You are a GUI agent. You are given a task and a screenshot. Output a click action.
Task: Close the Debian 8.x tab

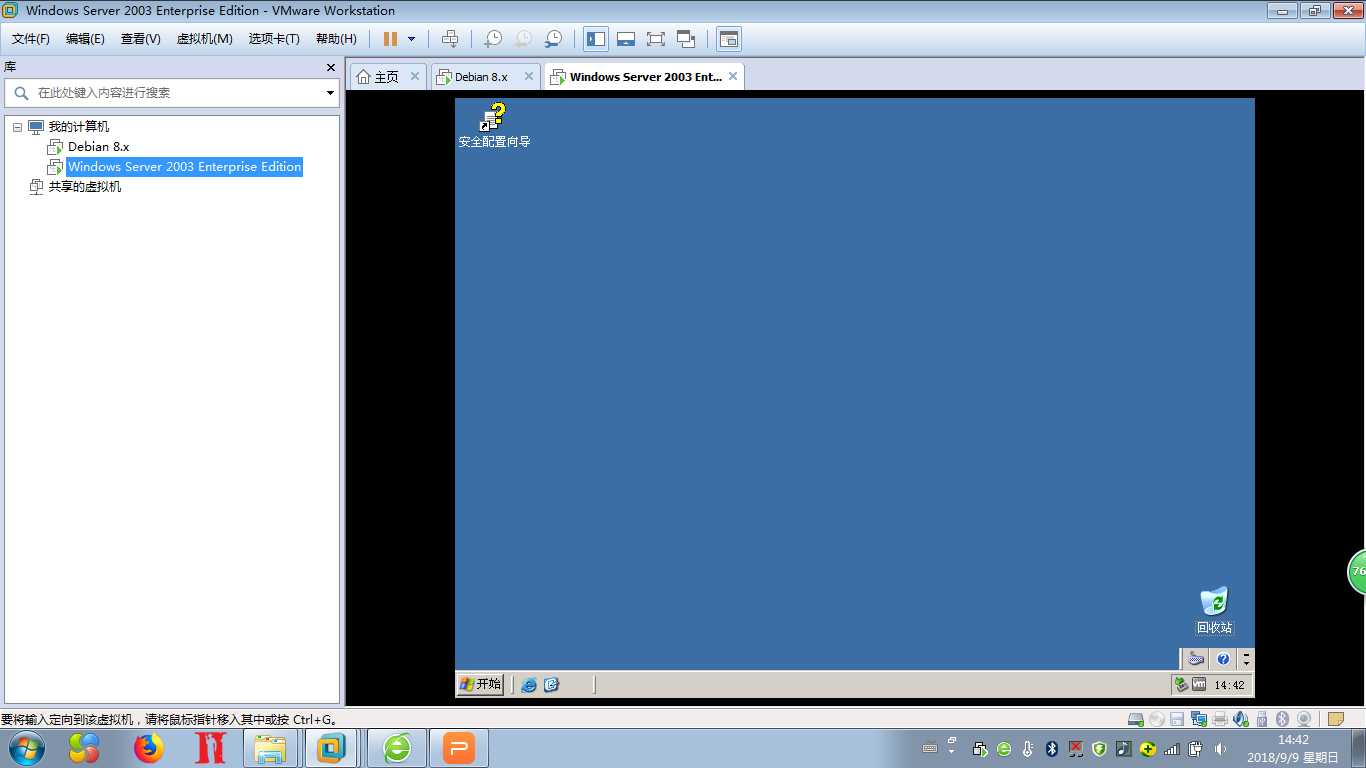(x=529, y=76)
